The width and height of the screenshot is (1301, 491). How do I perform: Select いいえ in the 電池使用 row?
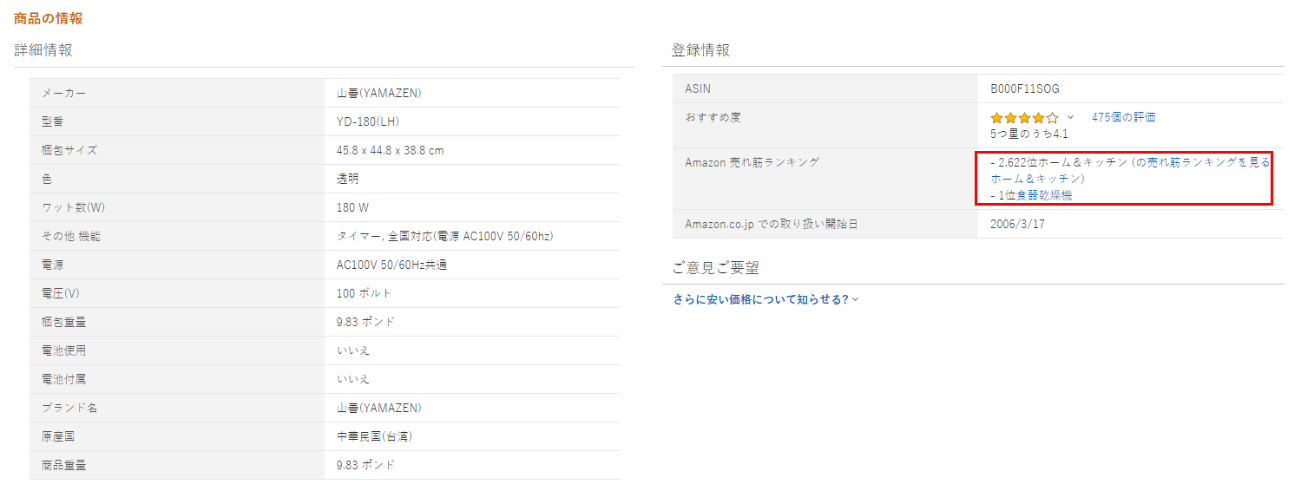[353, 351]
